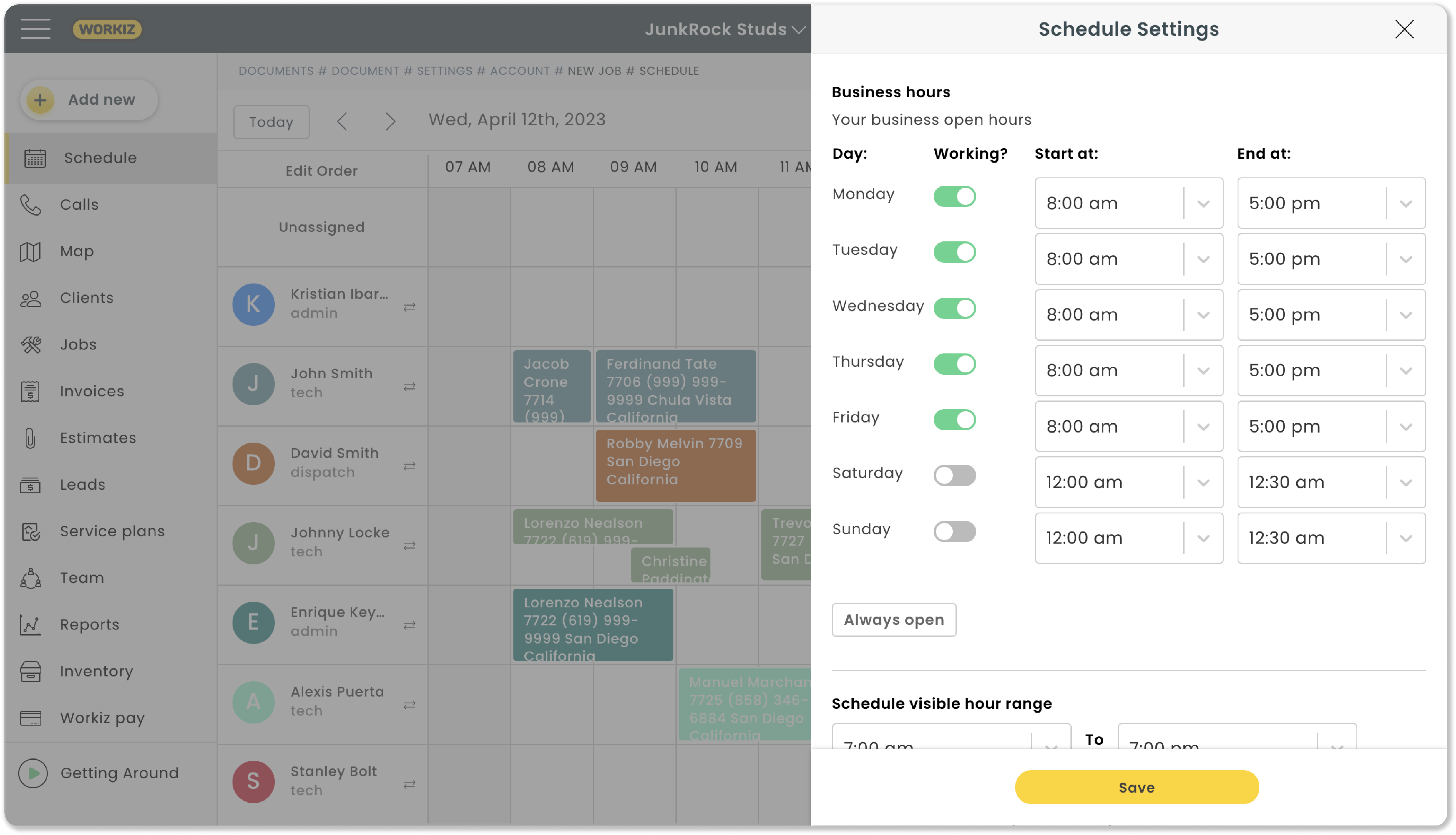Click the Reports chart icon

click(31, 624)
